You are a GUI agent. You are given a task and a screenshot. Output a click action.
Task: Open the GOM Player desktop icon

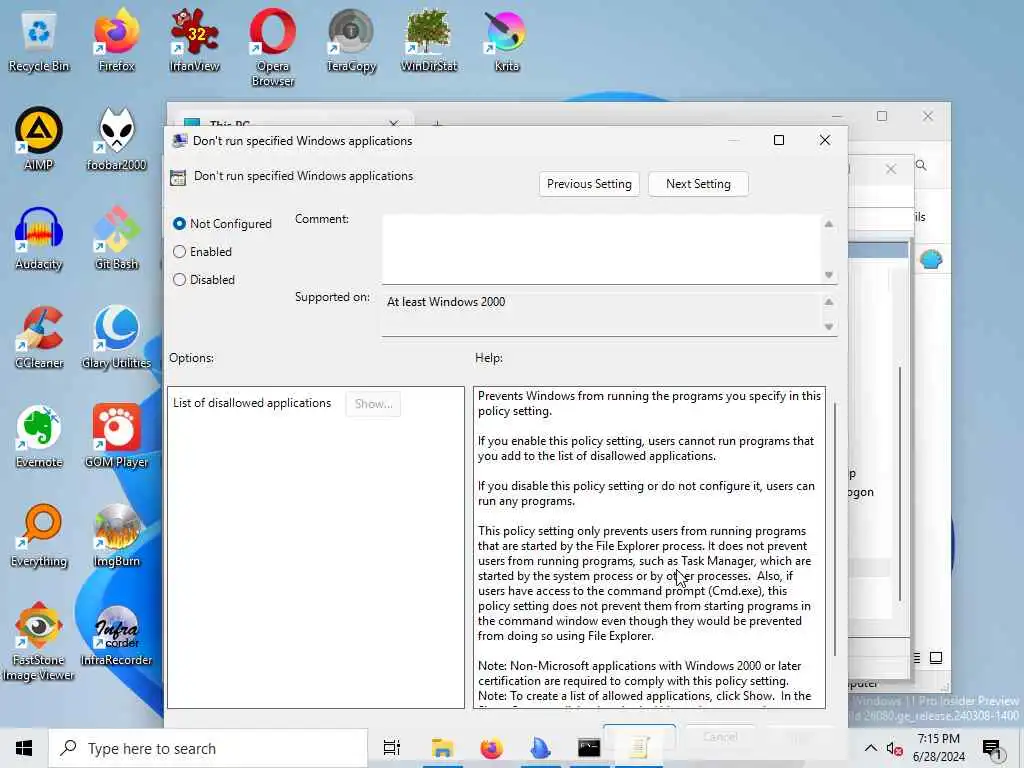116,438
